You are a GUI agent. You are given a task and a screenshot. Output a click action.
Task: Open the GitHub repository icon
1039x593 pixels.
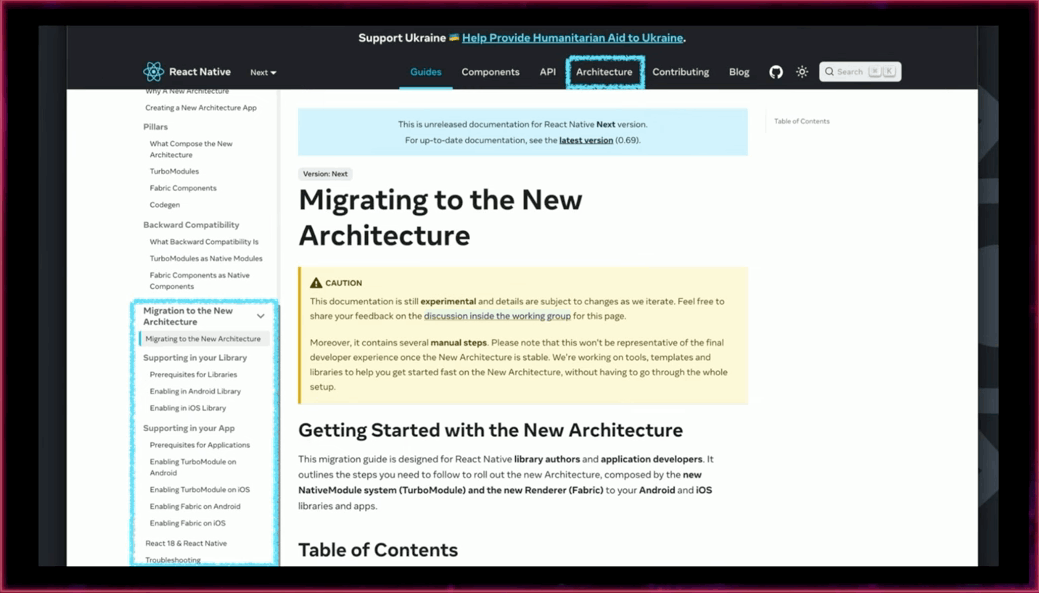776,72
